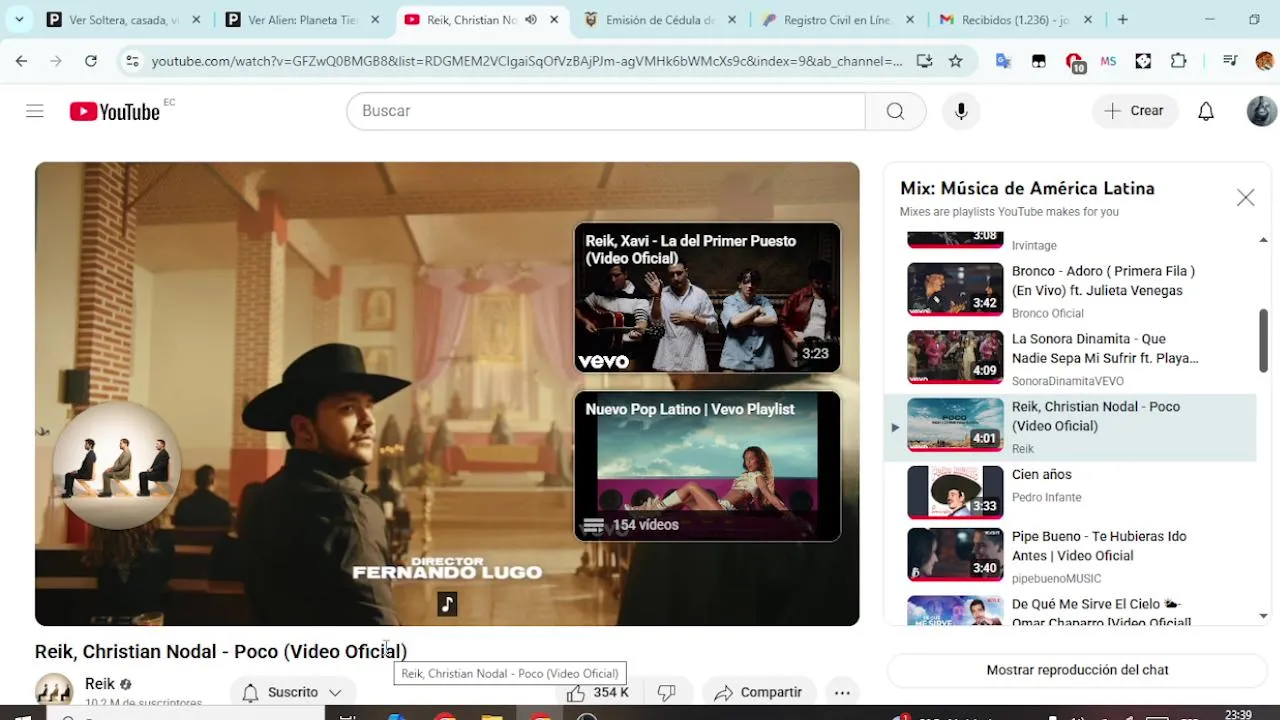View site information icon in address bar

point(131,61)
